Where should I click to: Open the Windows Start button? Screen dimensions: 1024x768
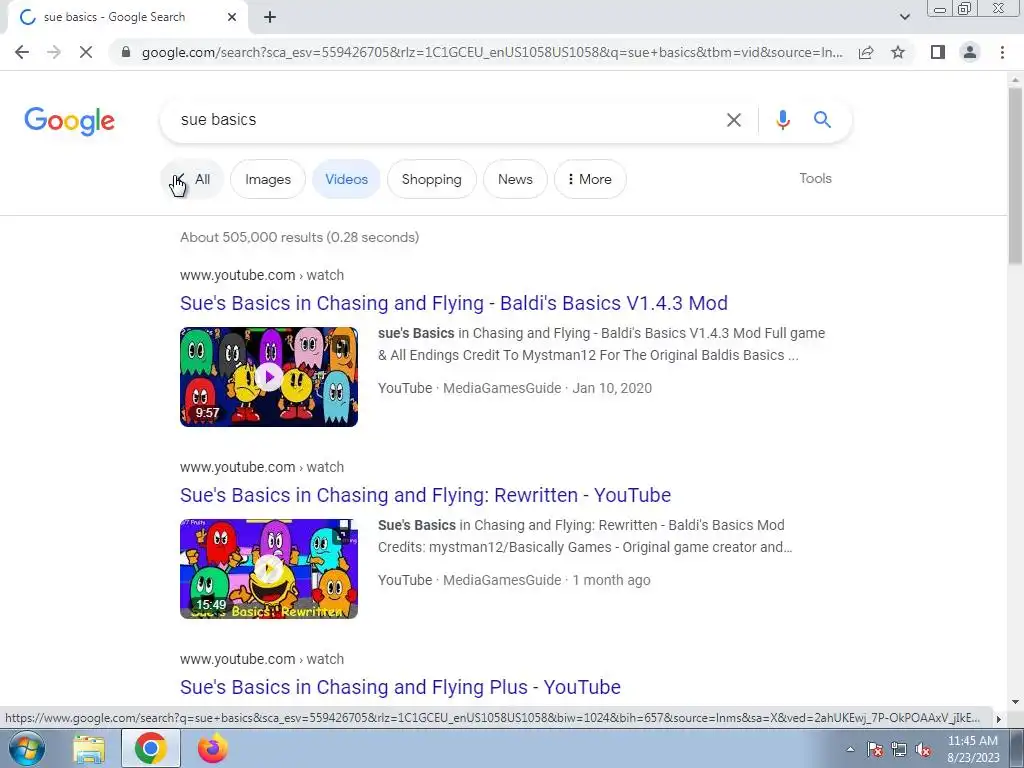(27, 748)
